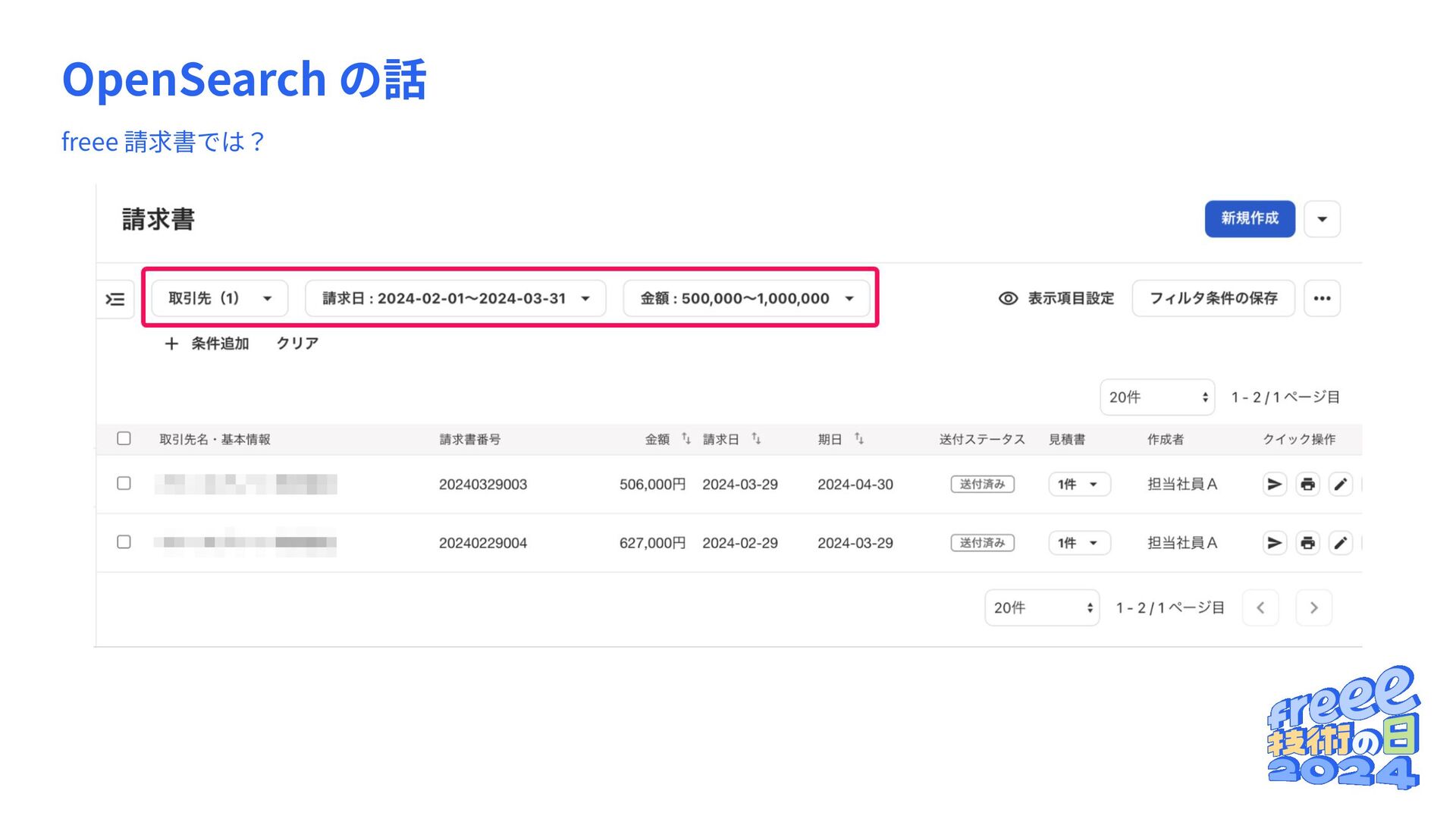
Task: Open bottom 20件 page size selector
Action: [x=1042, y=607]
